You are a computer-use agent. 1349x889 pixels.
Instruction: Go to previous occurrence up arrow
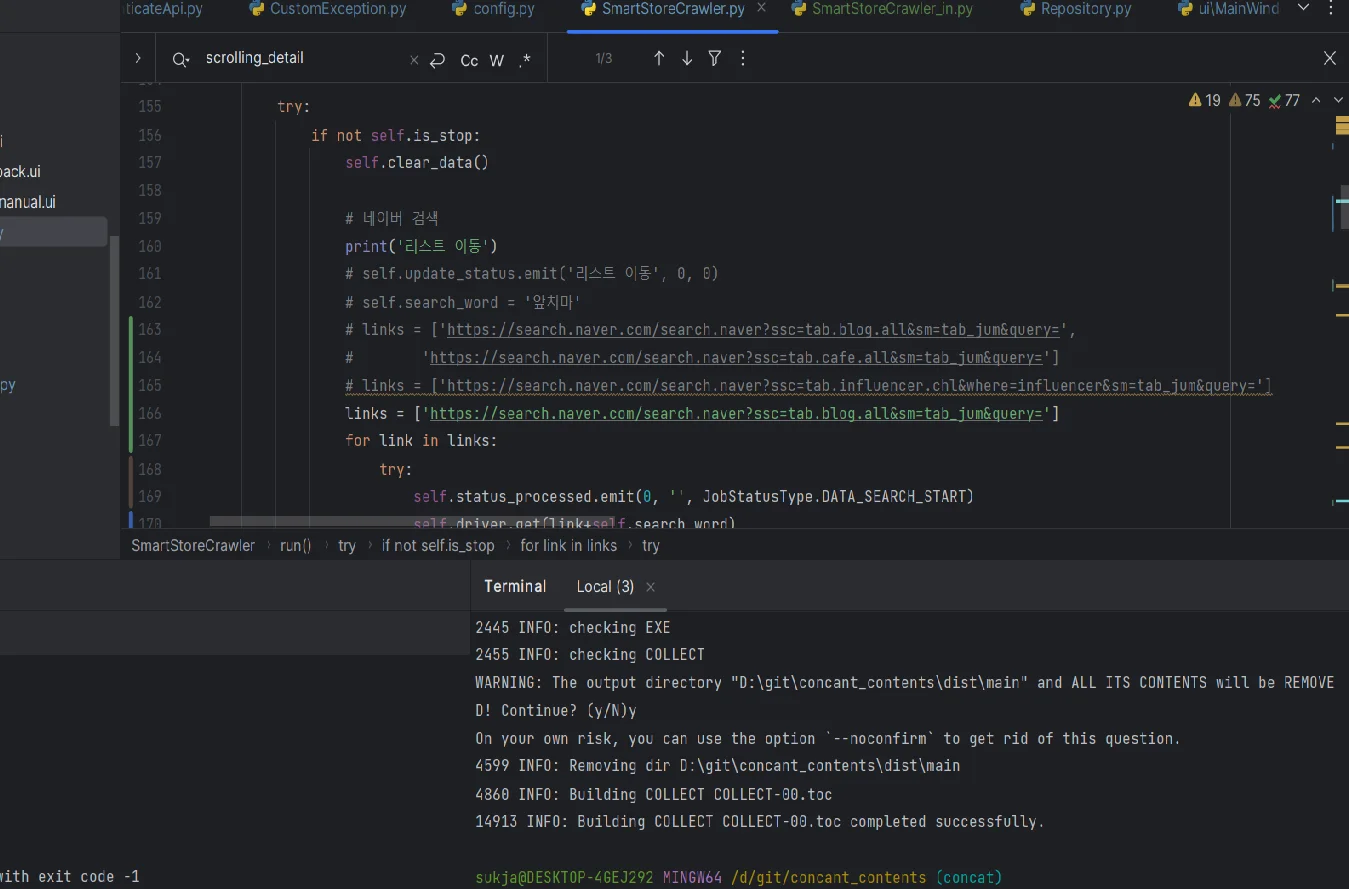pyautogui.click(x=659, y=59)
